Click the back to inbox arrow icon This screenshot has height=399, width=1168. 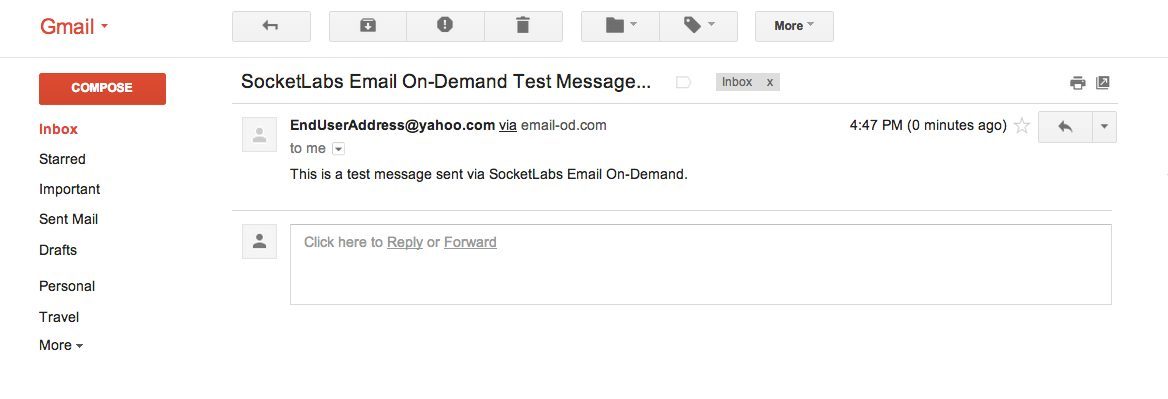tap(271, 26)
